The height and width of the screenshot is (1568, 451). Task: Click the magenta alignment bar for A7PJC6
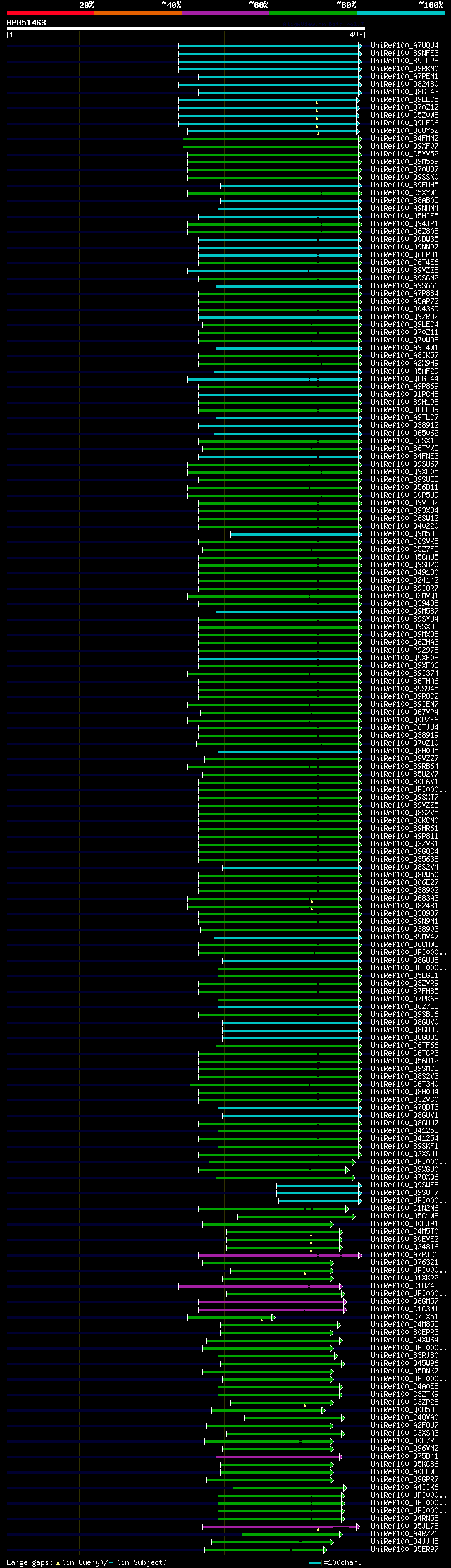coord(280,1255)
